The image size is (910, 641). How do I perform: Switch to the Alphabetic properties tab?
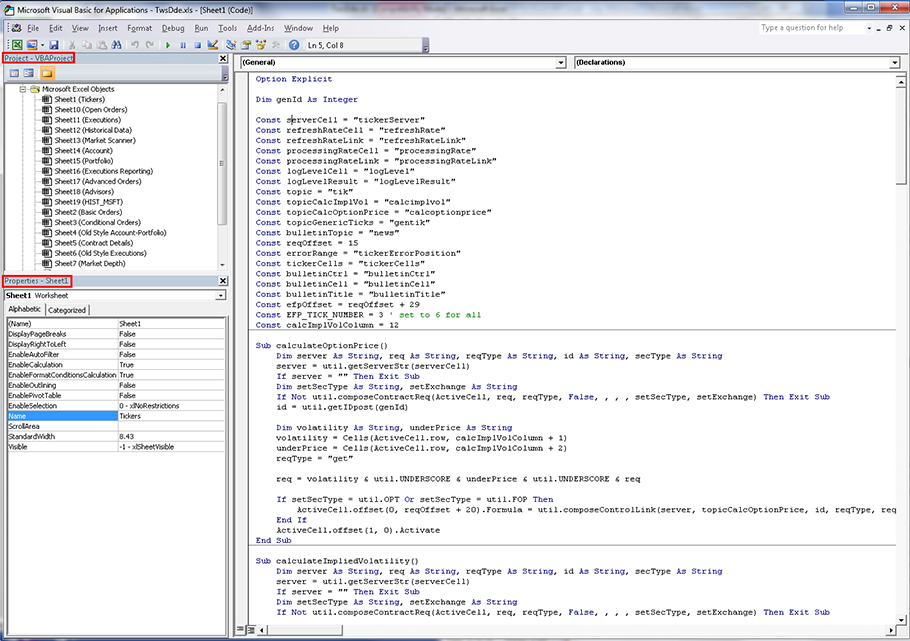24,309
